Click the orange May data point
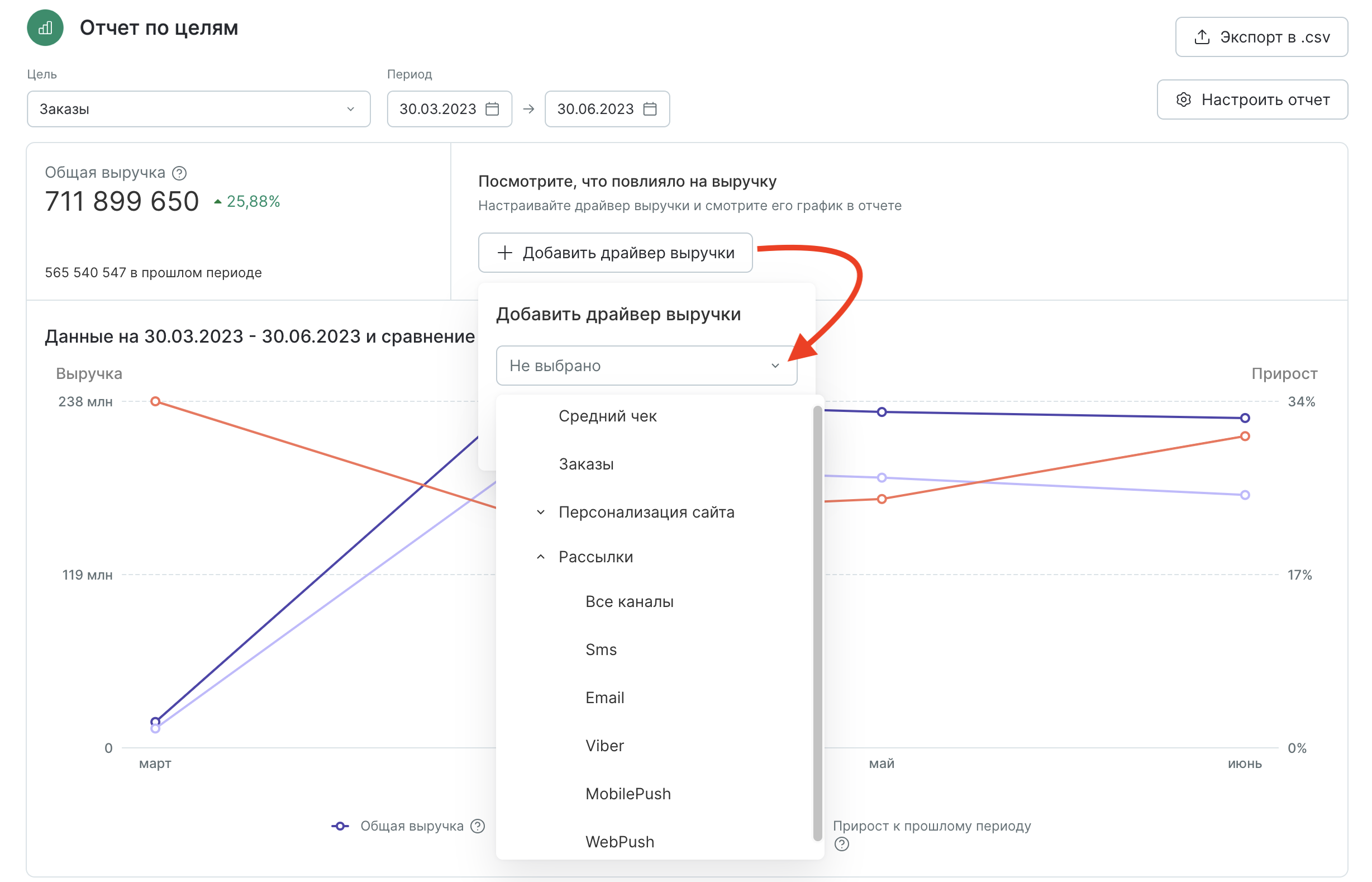 pyautogui.click(x=882, y=500)
